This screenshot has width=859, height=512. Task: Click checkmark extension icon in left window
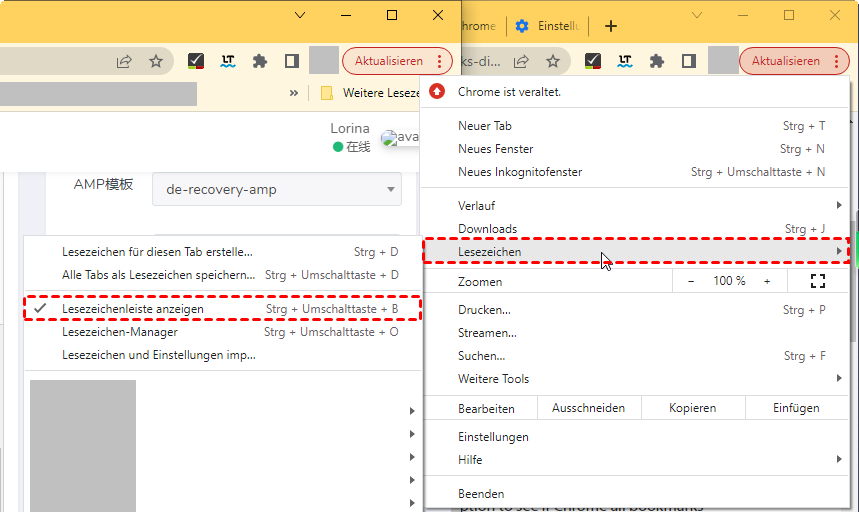click(196, 61)
